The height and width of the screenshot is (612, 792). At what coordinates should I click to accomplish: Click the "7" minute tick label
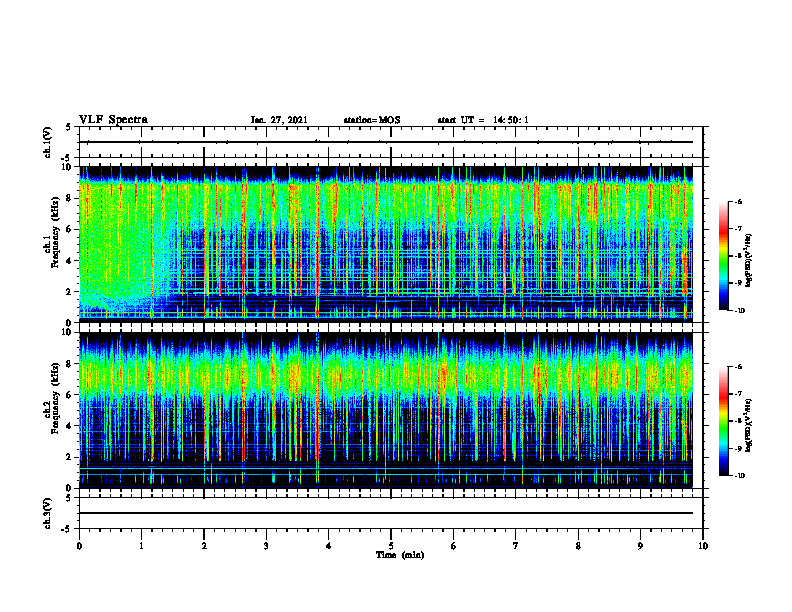516,546
